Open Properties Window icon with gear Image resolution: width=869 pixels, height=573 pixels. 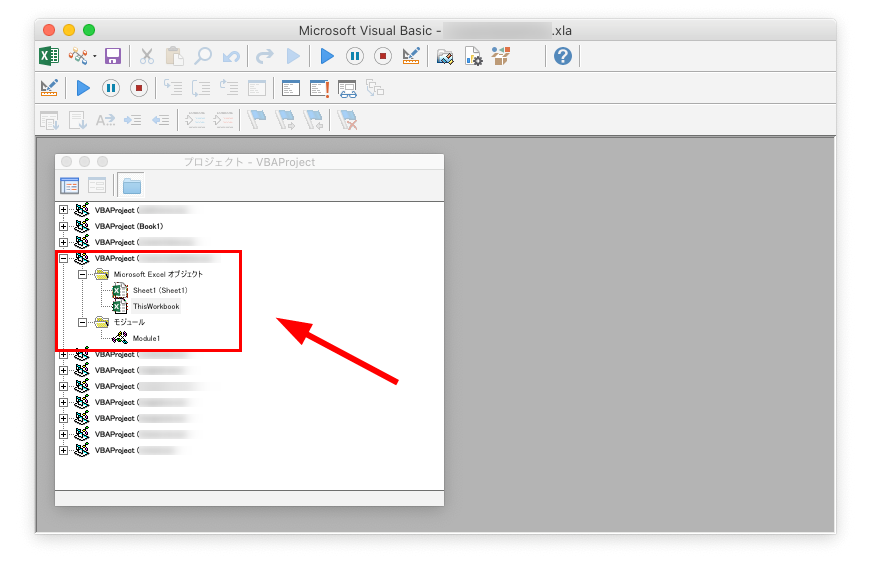pyautogui.click(x=473, y=56)
